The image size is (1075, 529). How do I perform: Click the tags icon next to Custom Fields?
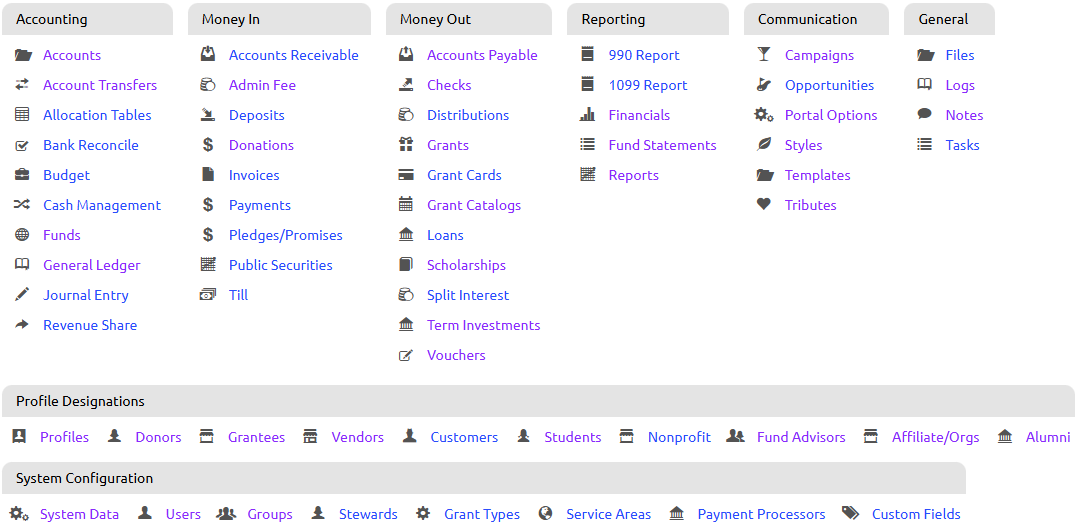[850, 513]
